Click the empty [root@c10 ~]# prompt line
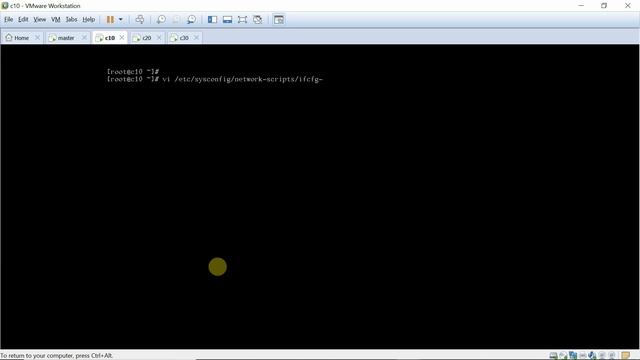Image resolution: width=640 pixels, height=360 pixels. [x=133, y=71]
